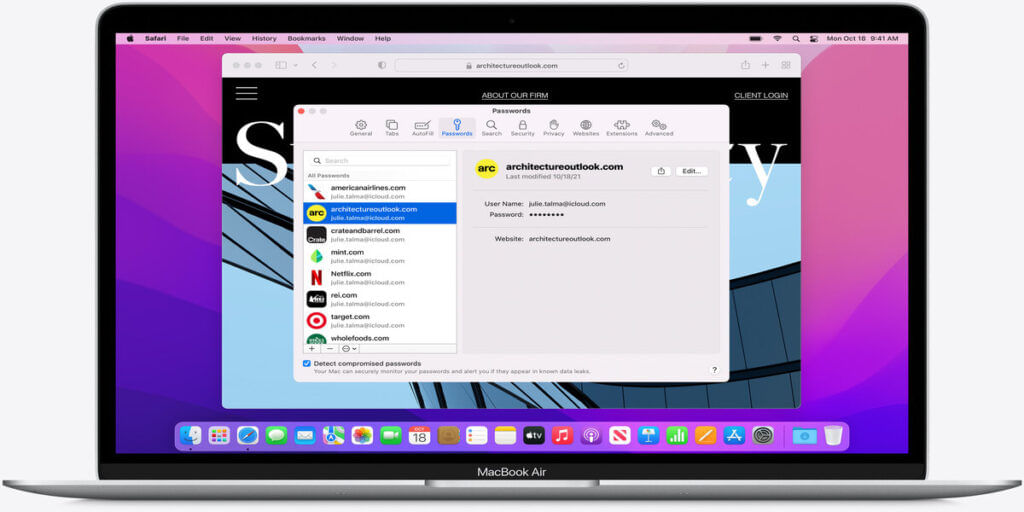Click Safari's Share toolbar icon

click(745, 65)
